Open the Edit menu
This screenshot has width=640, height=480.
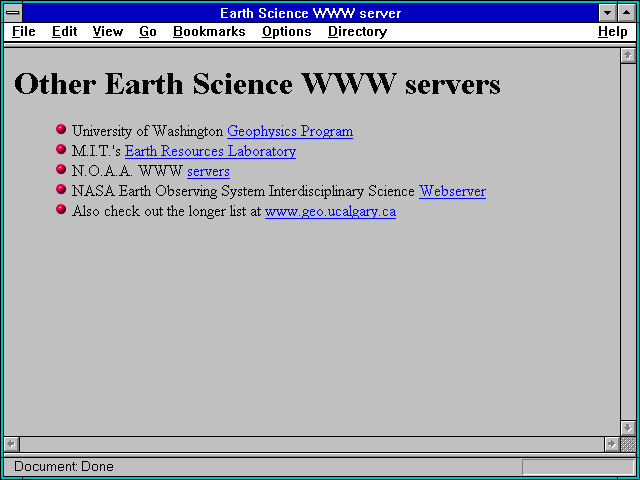[x=64, y=32]
